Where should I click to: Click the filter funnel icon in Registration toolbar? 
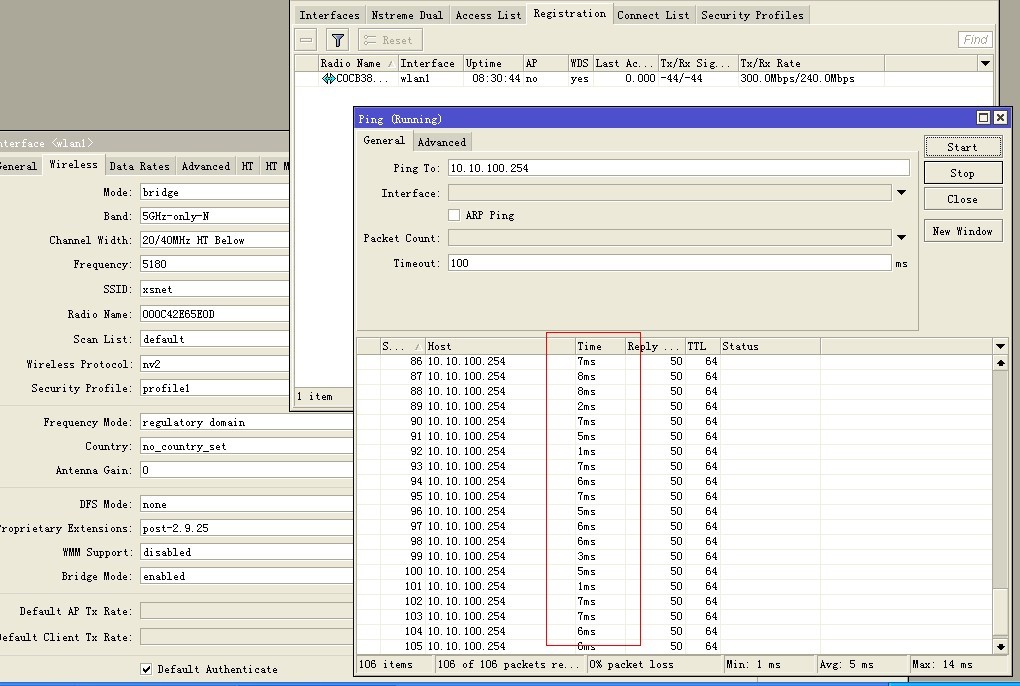click(x=338, y=40)
